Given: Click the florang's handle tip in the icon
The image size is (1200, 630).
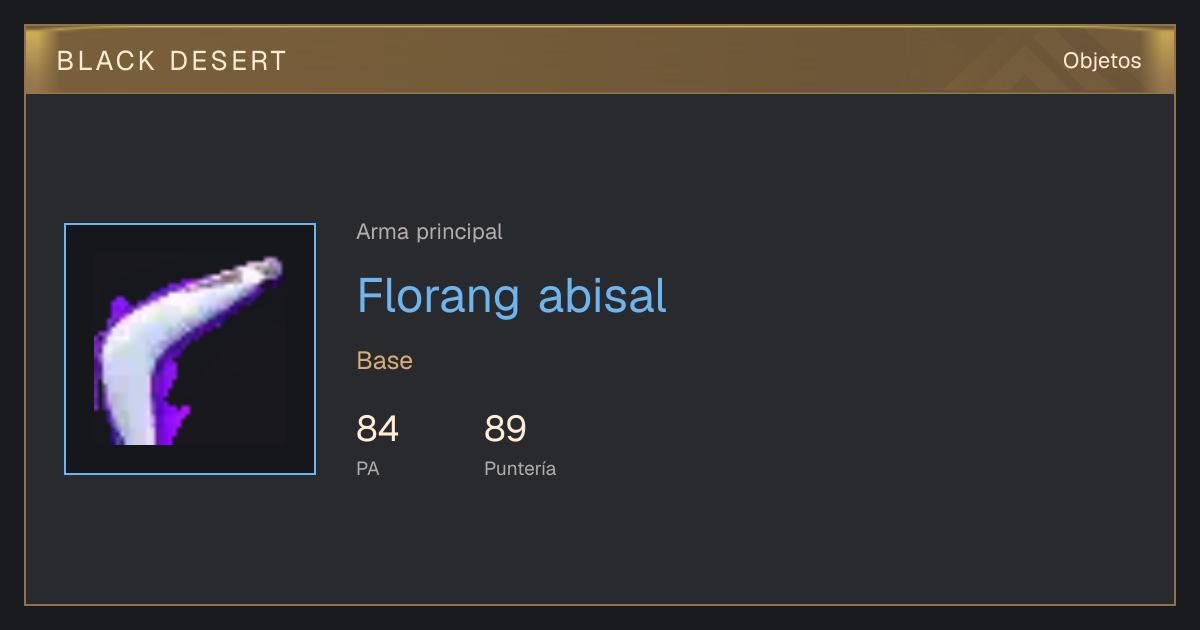Looking at the screenshot, I should click(x=270, y=268).
